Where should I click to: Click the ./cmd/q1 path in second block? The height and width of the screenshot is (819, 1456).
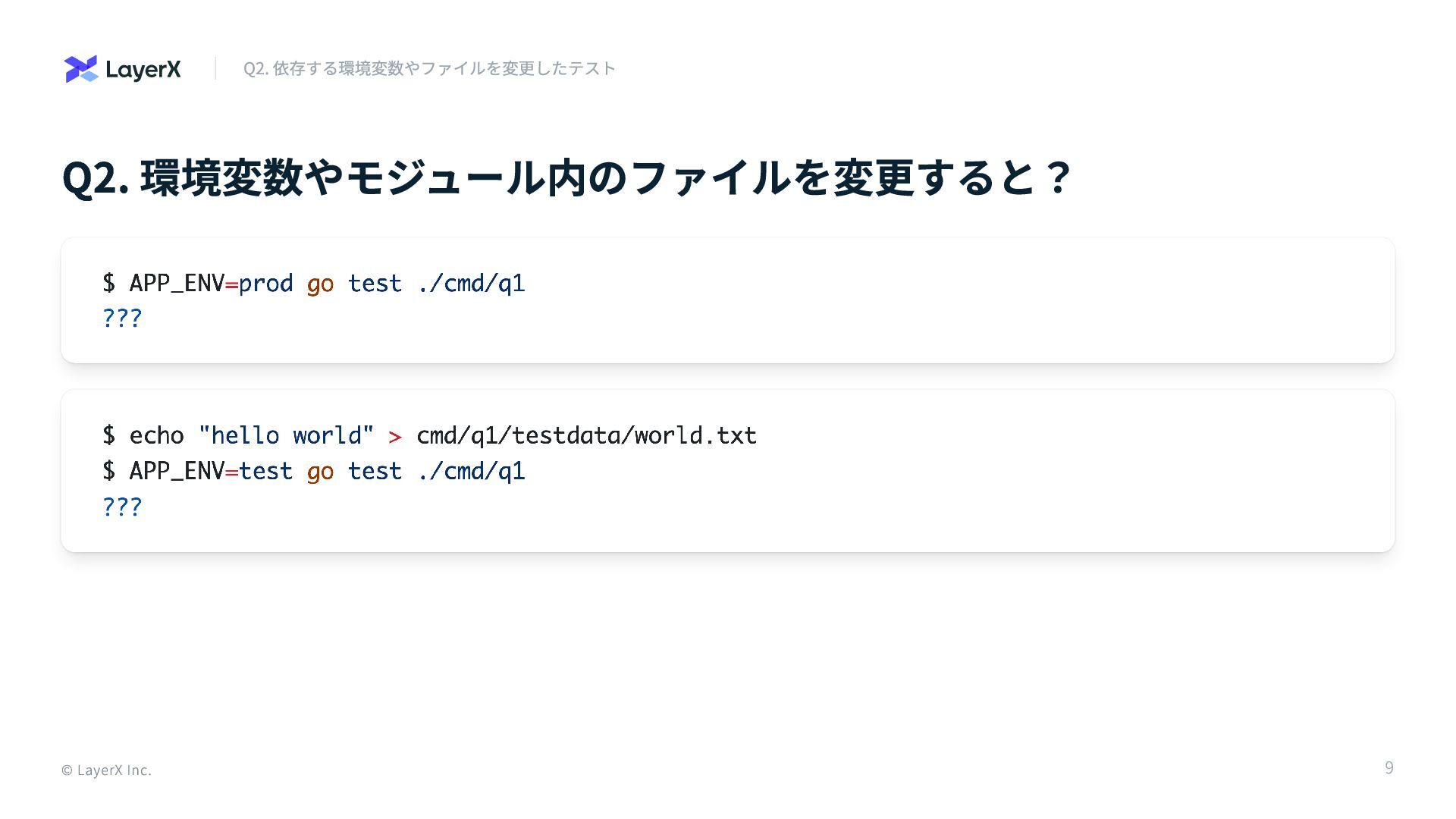pyautogui.click(x=471, y=471)
